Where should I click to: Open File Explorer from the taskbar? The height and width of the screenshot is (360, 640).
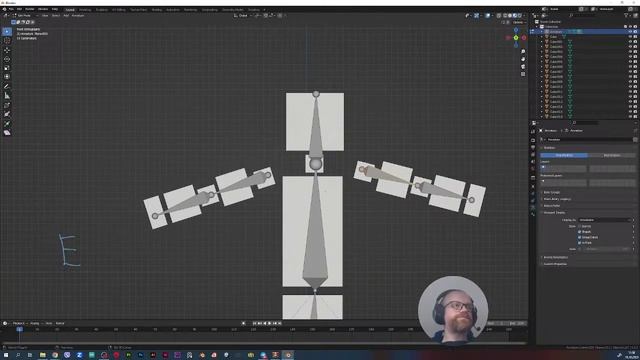(x=42, y=355)
